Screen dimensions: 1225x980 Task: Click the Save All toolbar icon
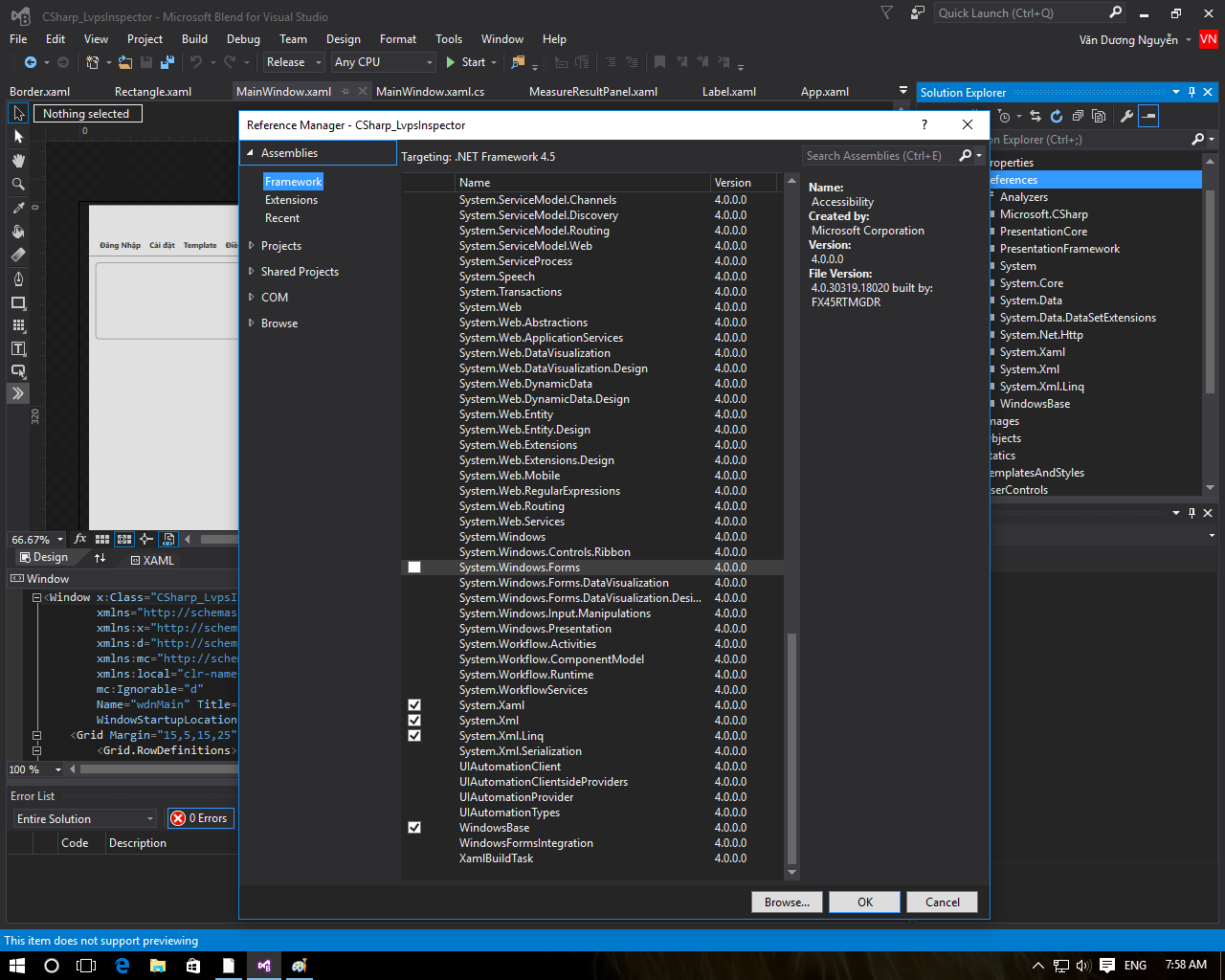[167, 62]
